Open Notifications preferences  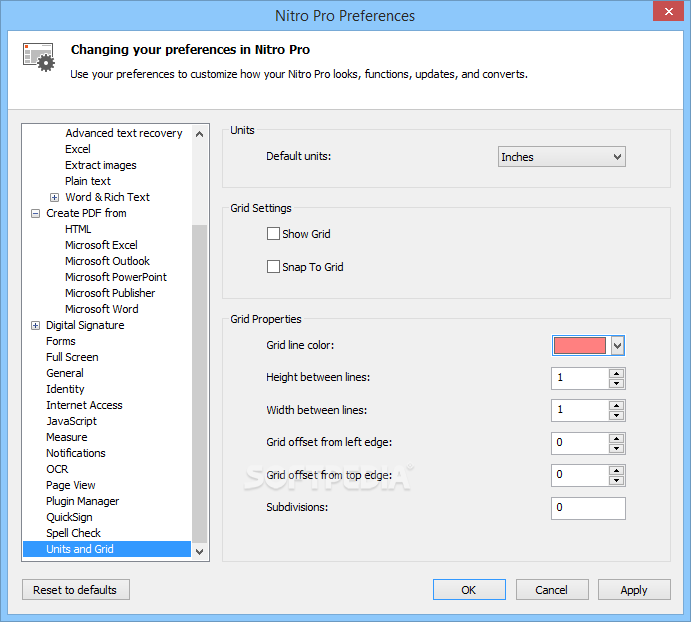click(x=76, y=453)
